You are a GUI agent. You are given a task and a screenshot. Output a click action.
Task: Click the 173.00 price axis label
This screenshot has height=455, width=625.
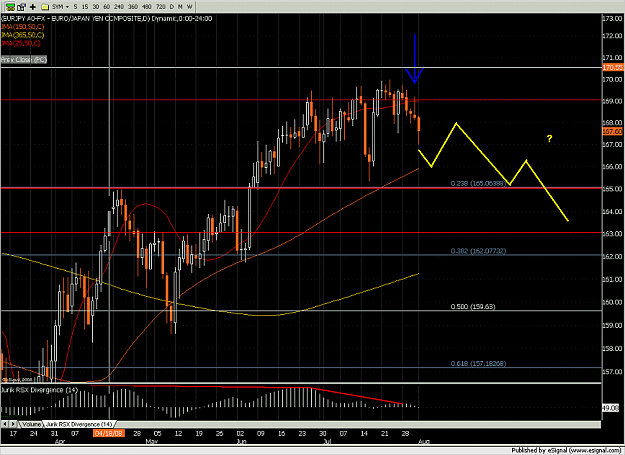(x=613, y=19)
